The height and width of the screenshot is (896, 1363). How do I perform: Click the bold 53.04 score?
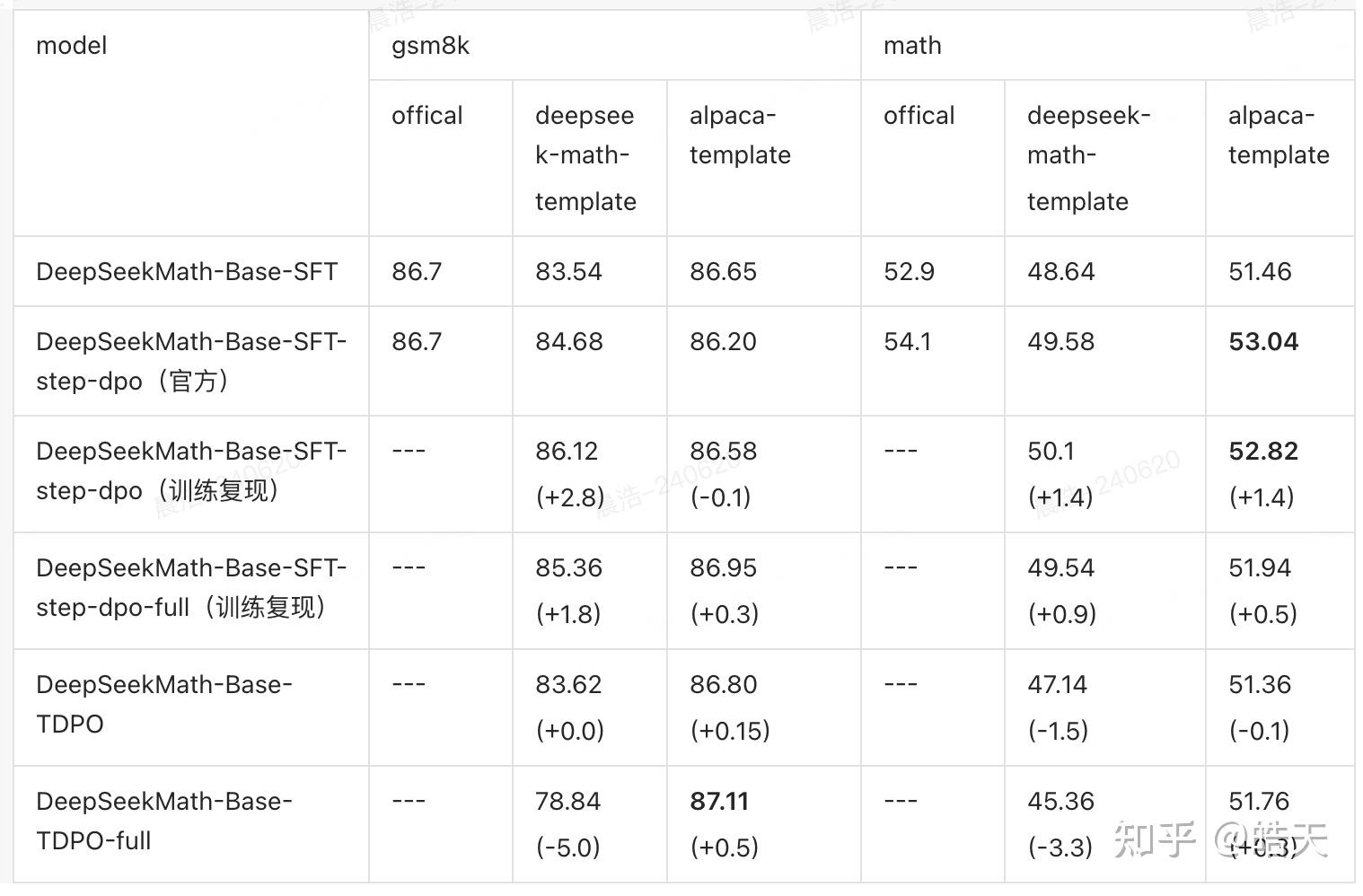click(x=1263, y=342)
